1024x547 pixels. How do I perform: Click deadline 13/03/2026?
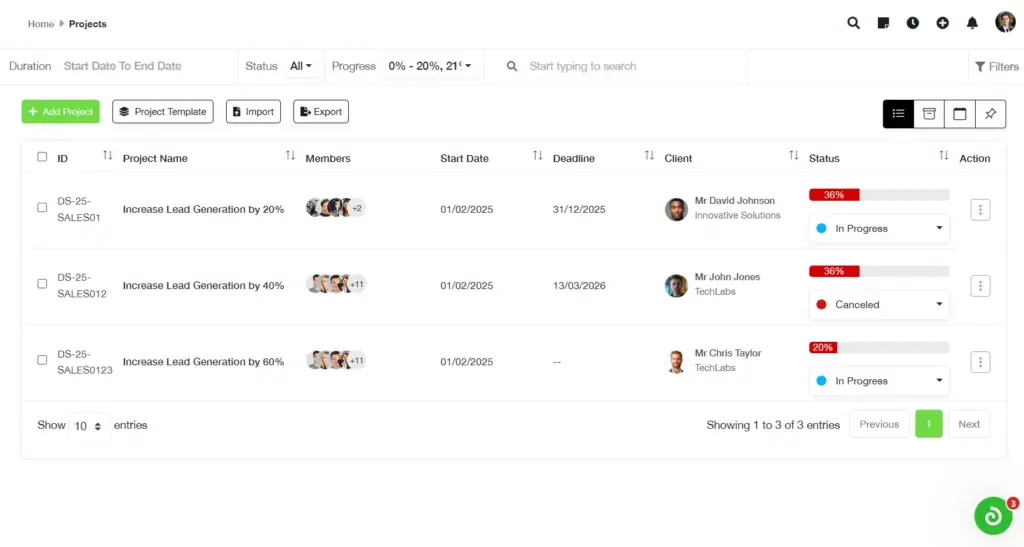tap(579, 286)
